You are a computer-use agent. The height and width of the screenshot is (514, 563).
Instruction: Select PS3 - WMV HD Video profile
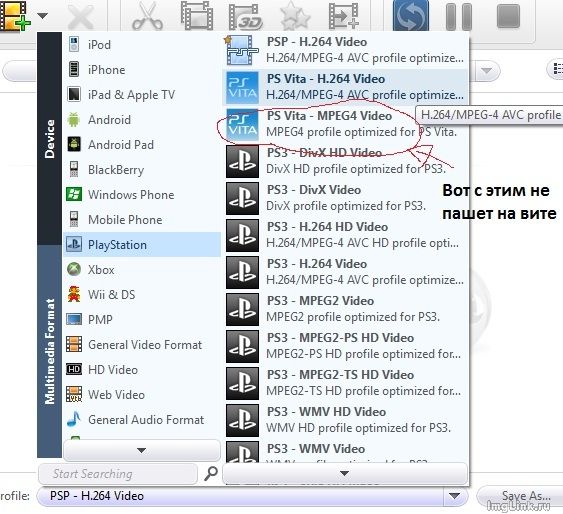[x=345, y=420]
